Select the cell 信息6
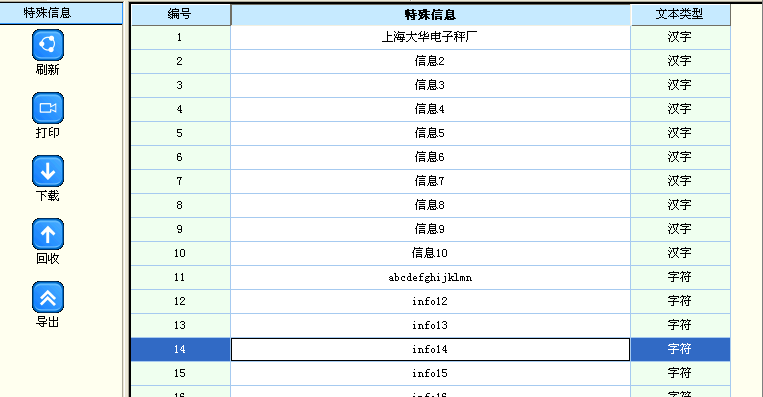 430,157
